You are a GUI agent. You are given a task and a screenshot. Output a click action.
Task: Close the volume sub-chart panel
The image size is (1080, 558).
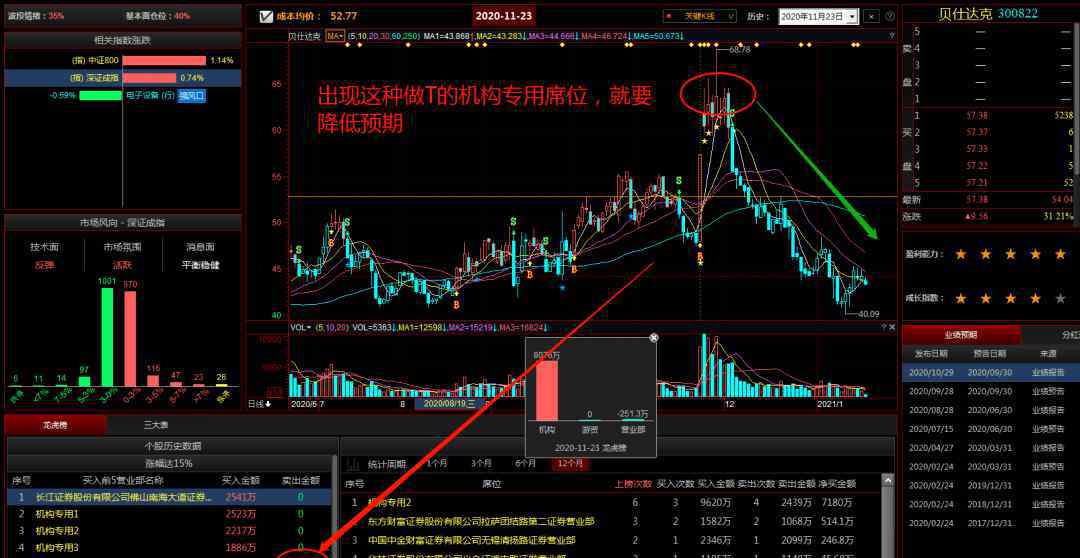893,328
